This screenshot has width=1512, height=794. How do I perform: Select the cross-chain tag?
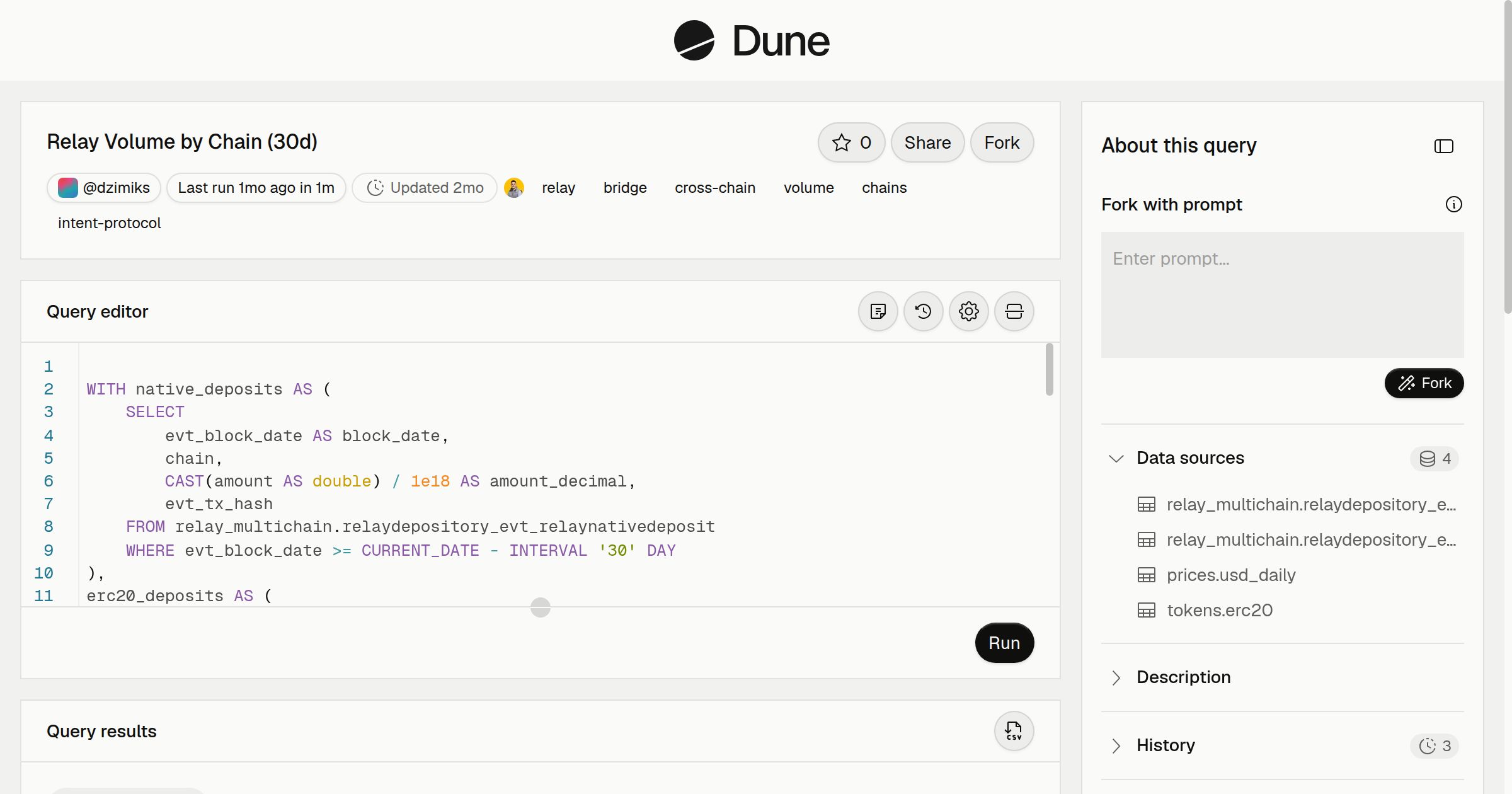coord(715,188)
